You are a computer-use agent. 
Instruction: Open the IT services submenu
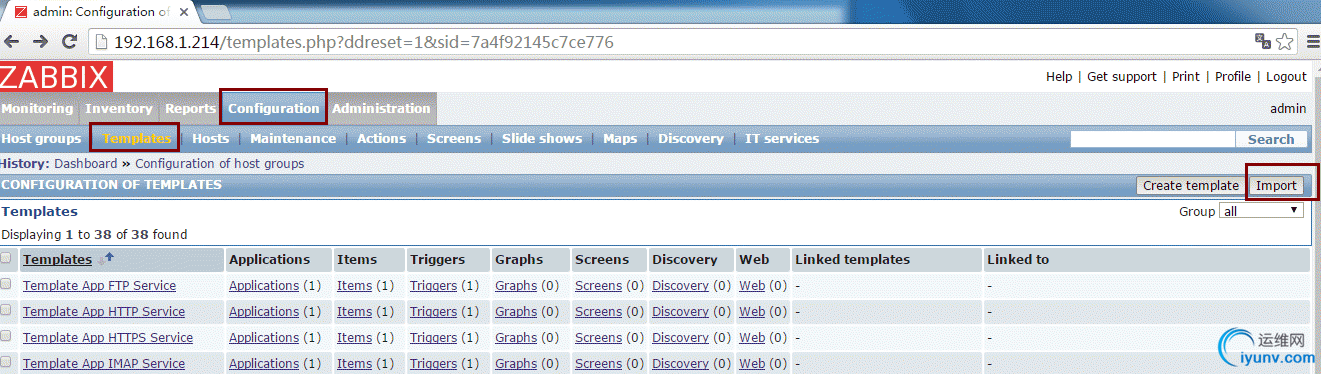(782, 139)
